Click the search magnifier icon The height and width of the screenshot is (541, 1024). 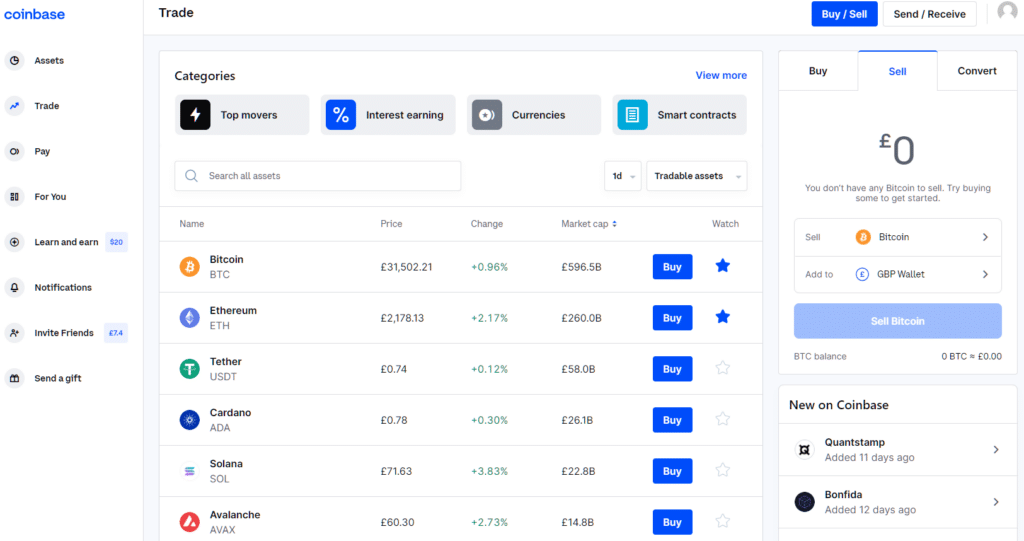[x=191, y=176]
